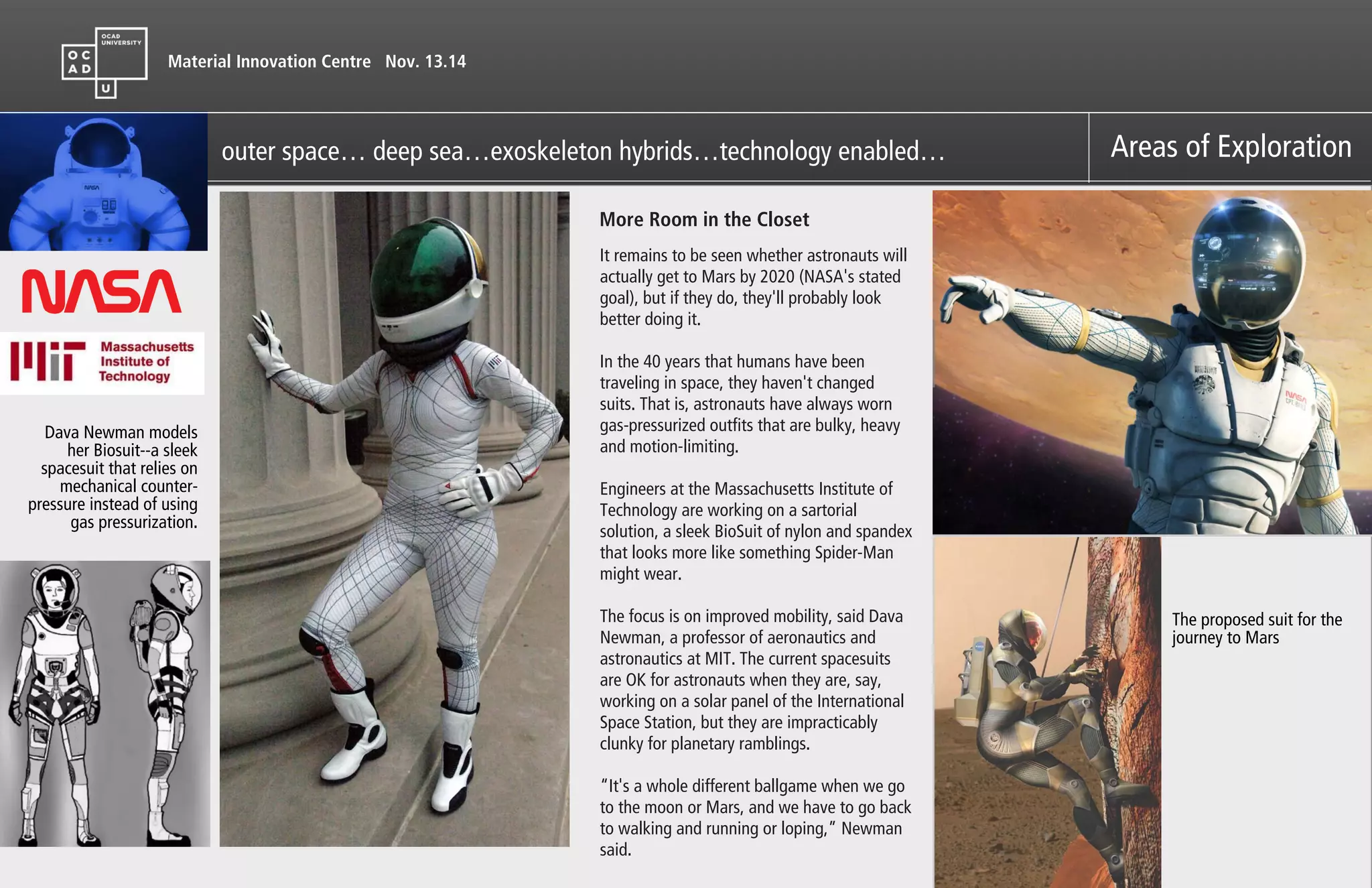Click the paragraph starting In the 40 years
The width and height of the screenshot is (1372, 888).
pyautogui.click(x=750, y=403)
